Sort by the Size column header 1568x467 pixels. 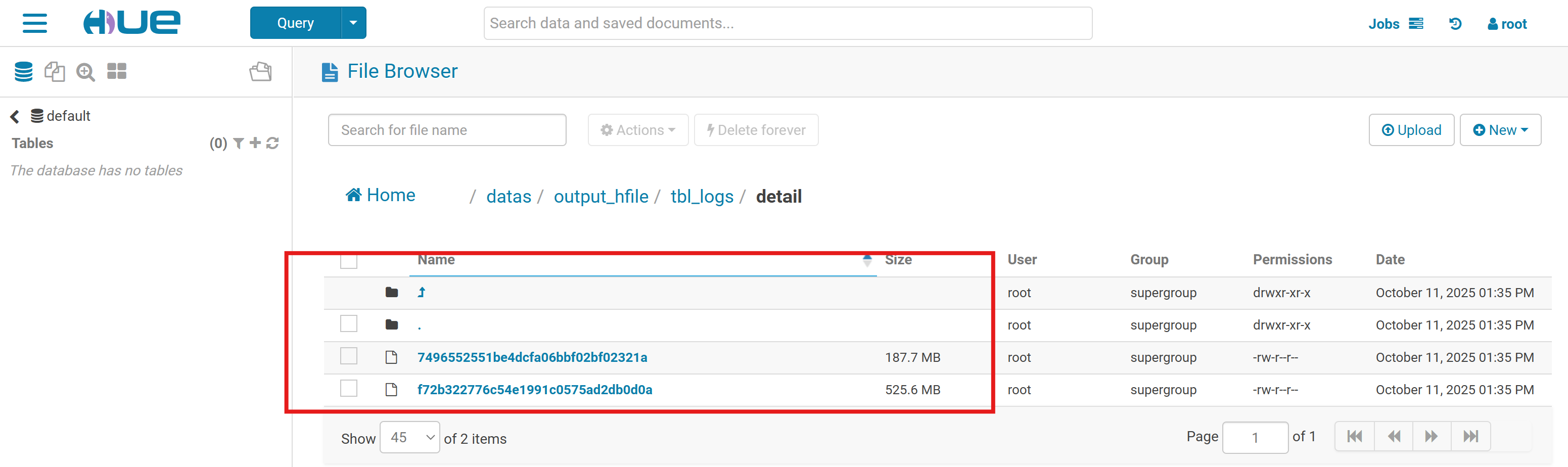tap(898, 259)
